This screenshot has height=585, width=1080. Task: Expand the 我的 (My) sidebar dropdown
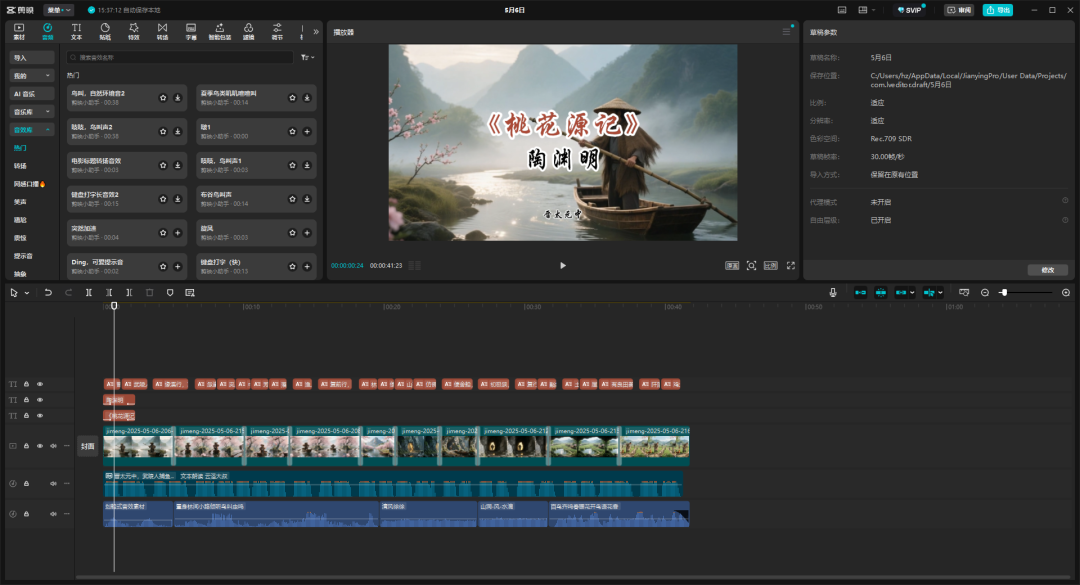coord(48,75)
